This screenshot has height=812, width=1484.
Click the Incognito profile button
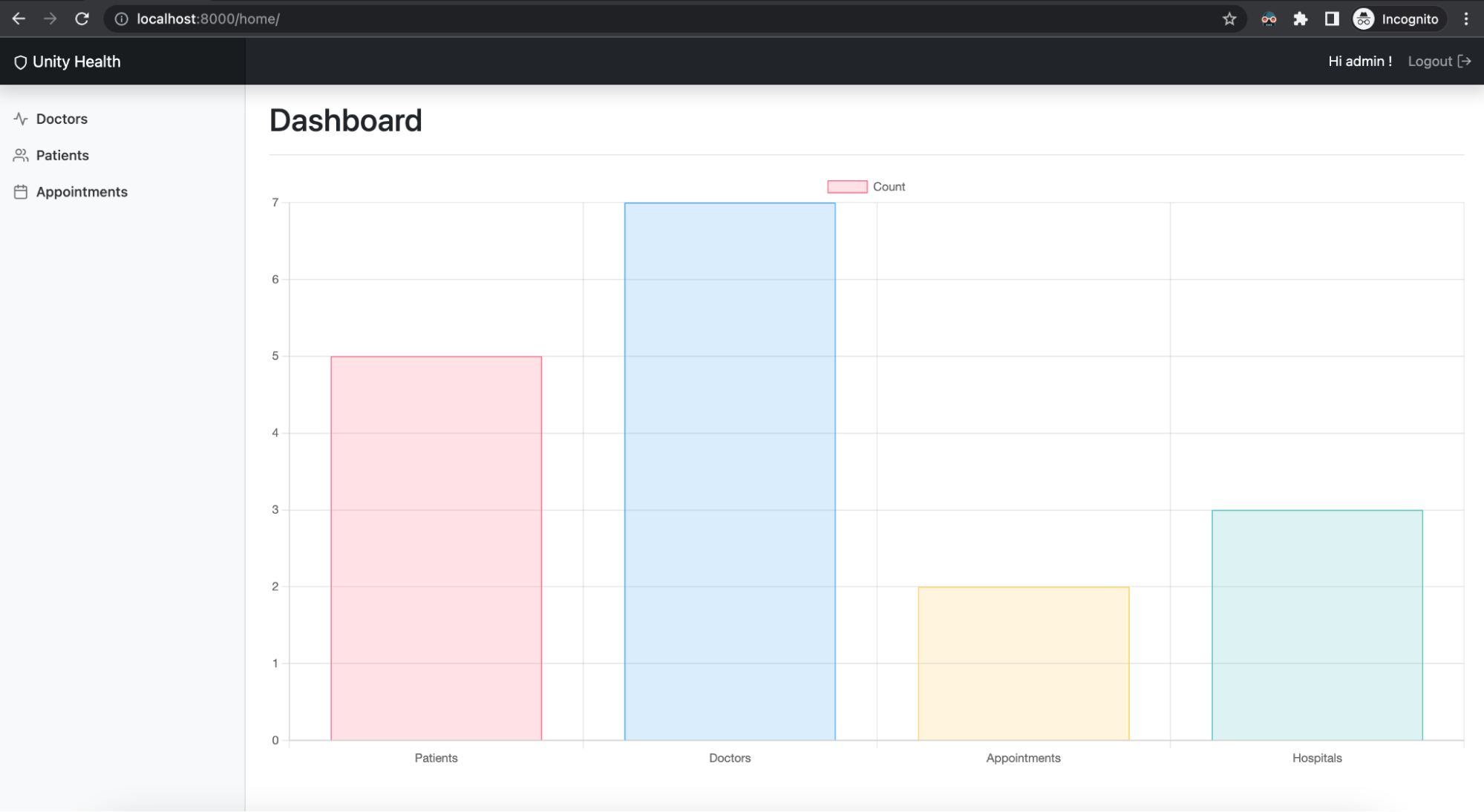[1396, 19]
